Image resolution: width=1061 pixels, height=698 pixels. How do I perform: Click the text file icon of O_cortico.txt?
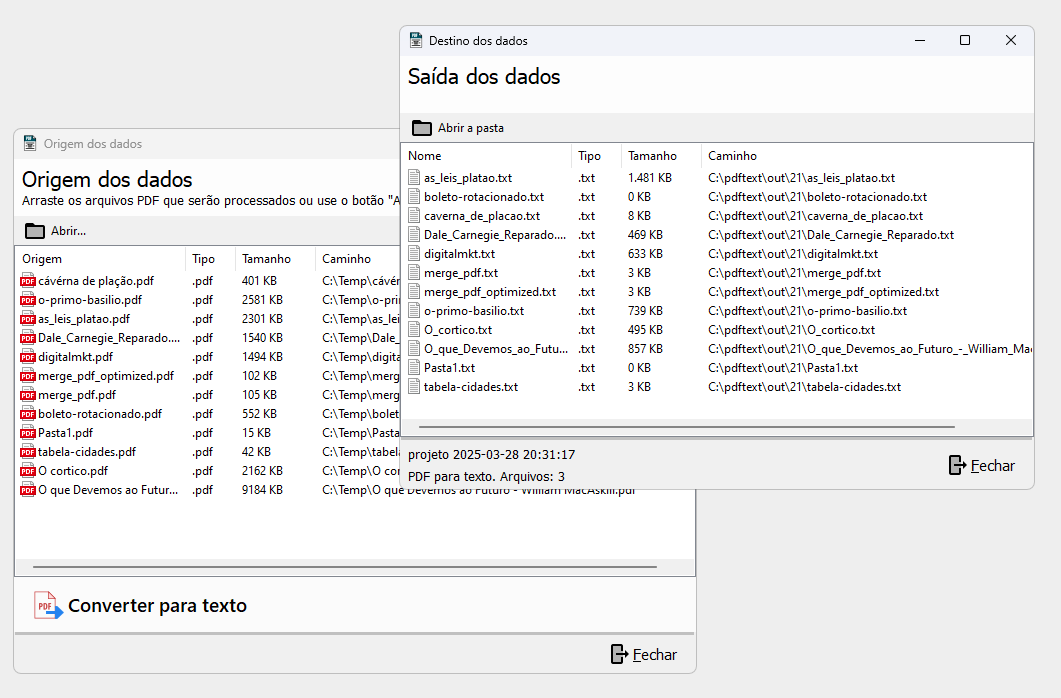tap(414, 330)
